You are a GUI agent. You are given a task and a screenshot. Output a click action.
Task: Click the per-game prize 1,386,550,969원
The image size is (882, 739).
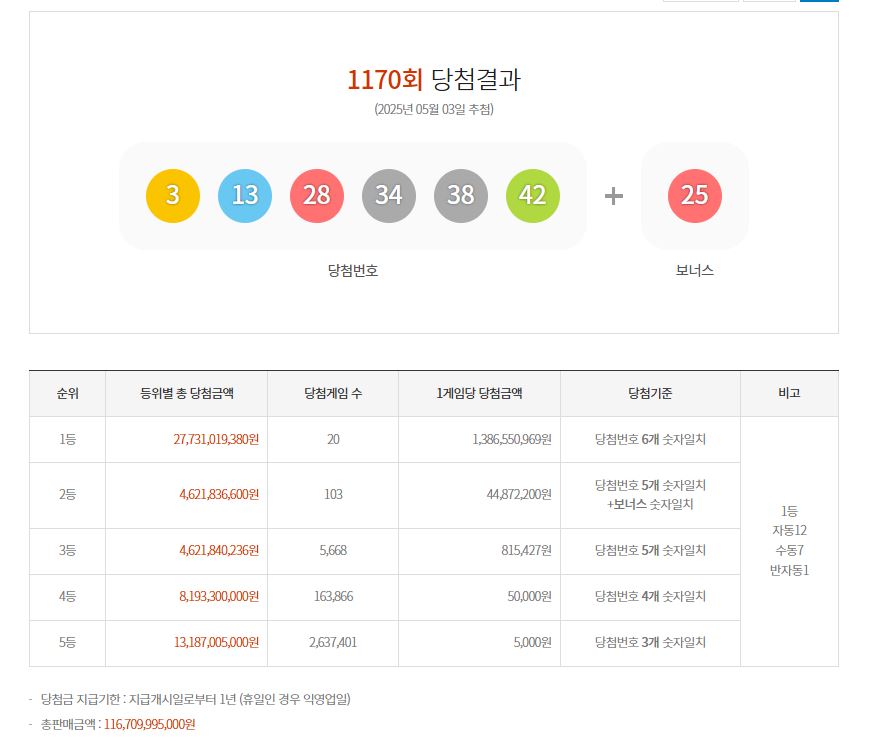[512, 439]
